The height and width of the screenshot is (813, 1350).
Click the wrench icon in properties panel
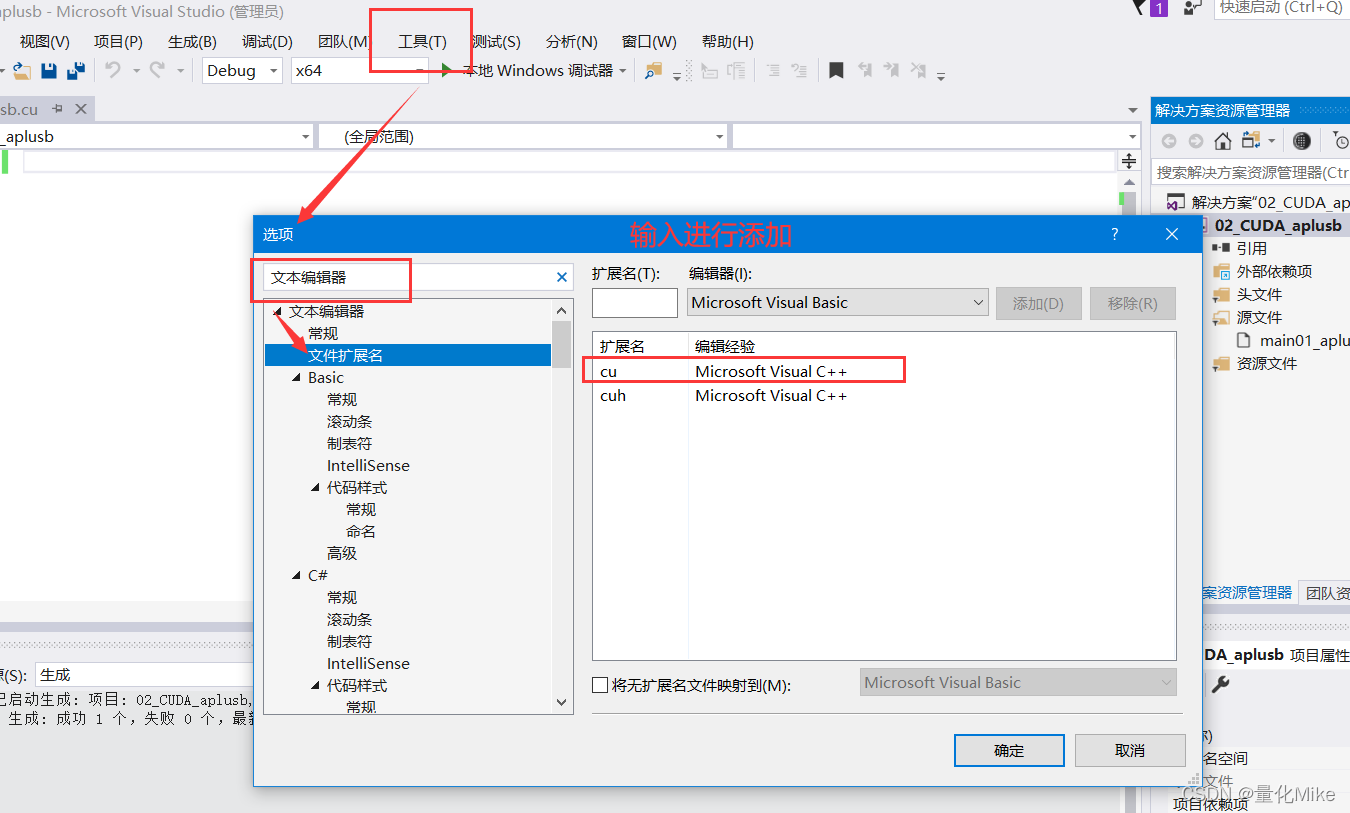[1220, 684]
